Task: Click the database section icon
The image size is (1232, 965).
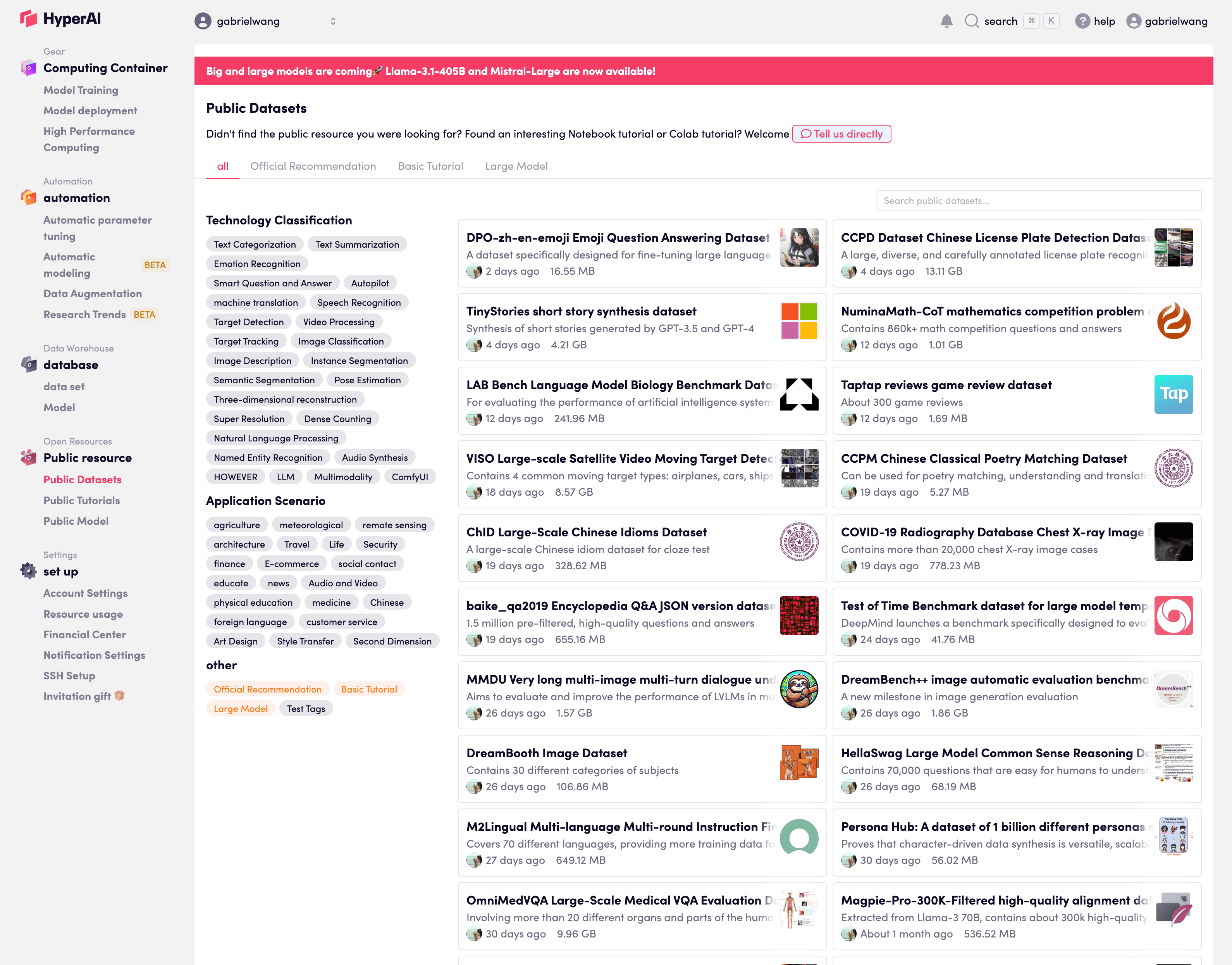Action: (28, 364)
